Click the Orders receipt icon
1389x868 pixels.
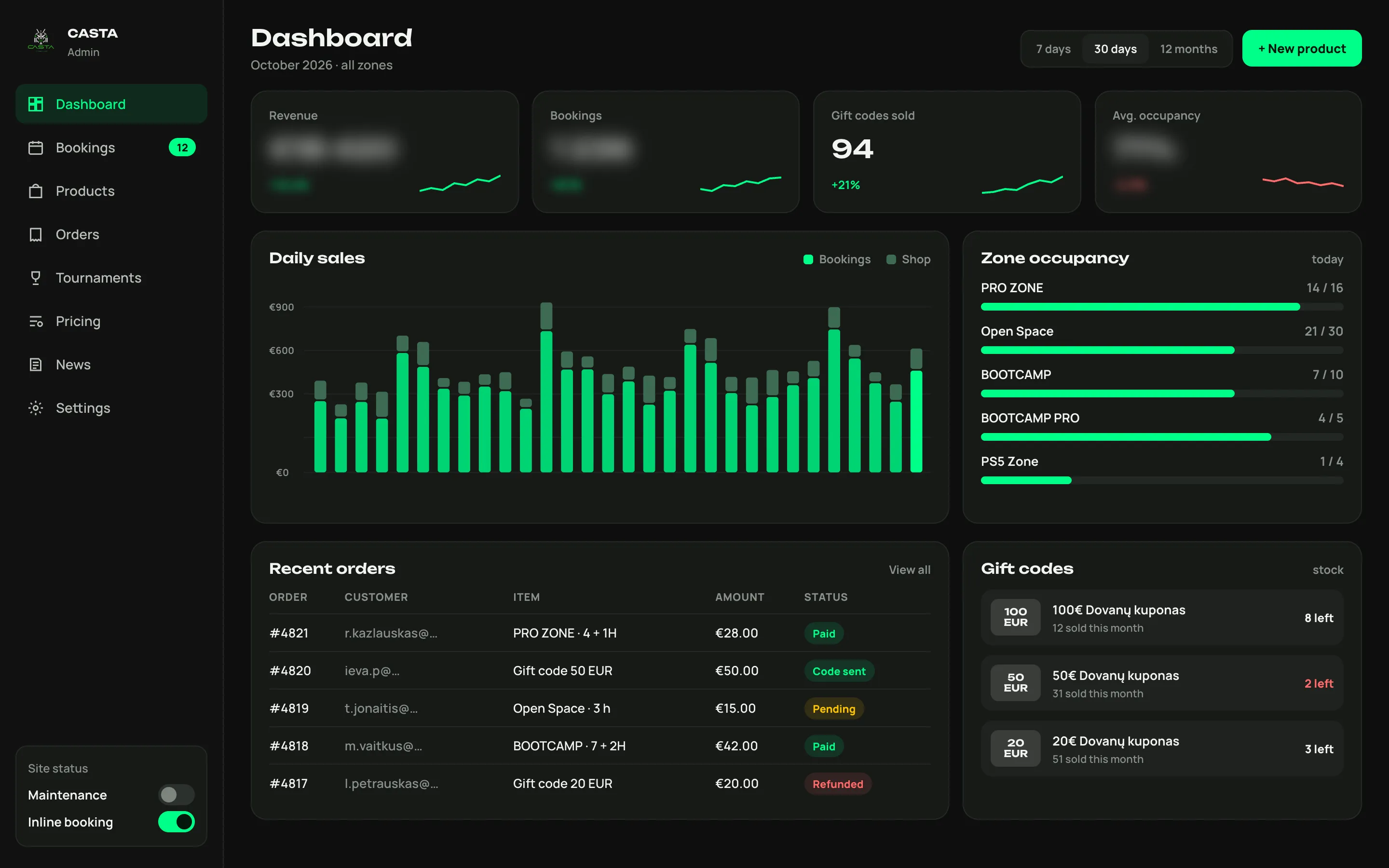[36, 234]
